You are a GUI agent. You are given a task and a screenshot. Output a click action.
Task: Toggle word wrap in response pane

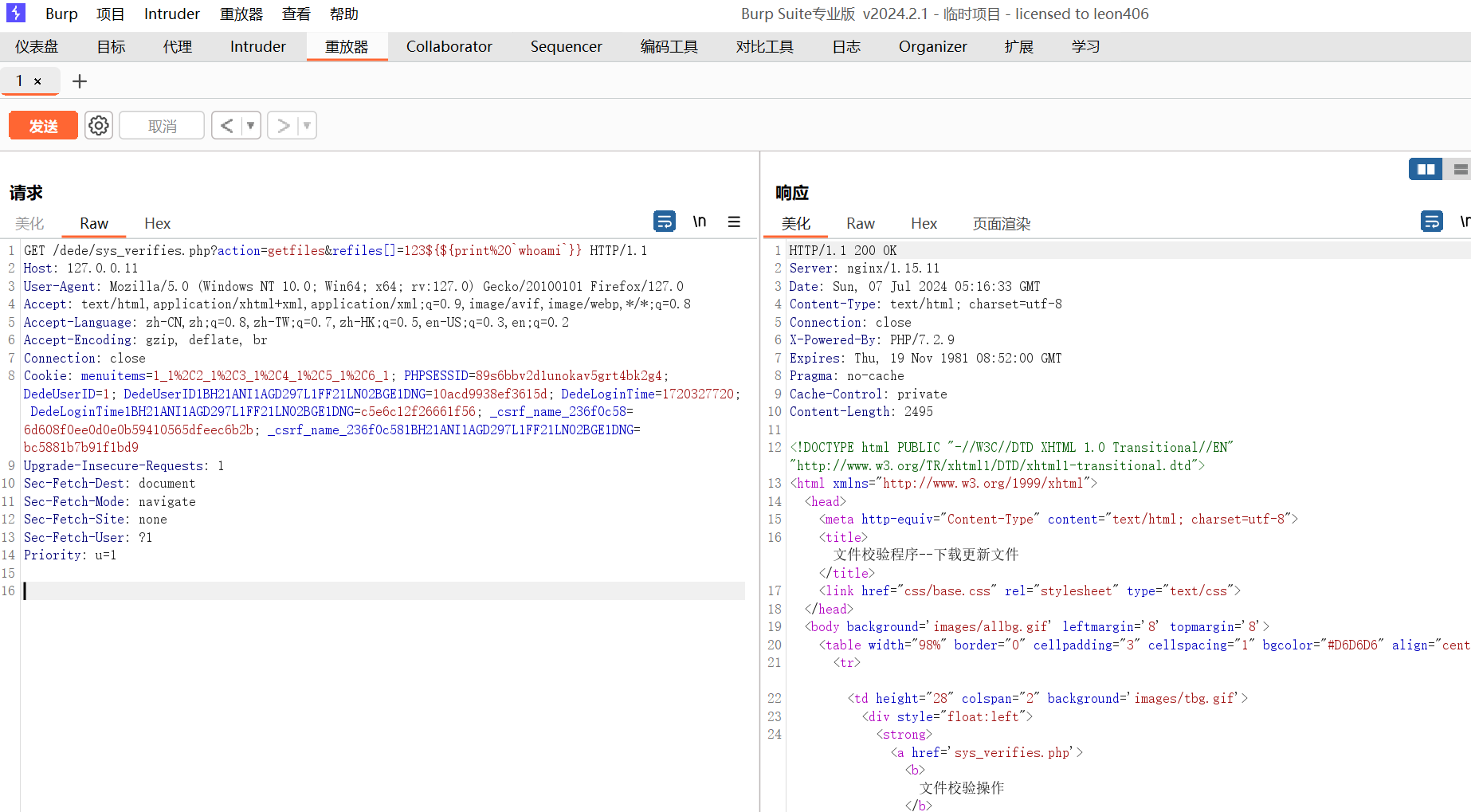pos(1432,222)
